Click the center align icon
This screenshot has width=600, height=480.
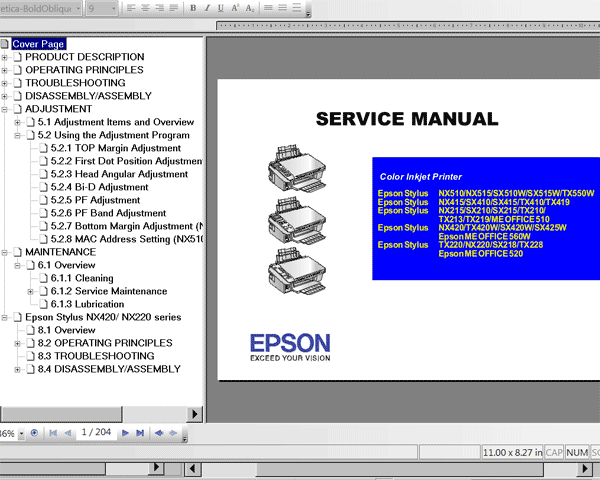[x=145, y=8]
